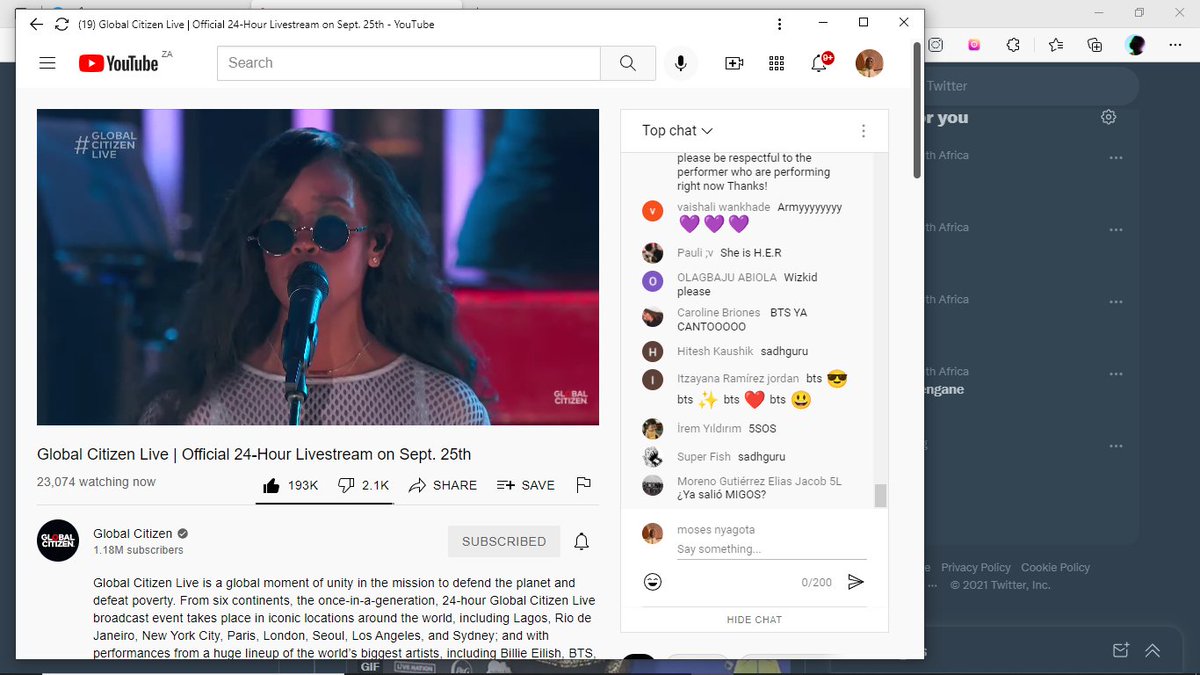Open the live chat three-dot menu
The width and height of the screenshot is (1200, 675).
(x=863, y=131)
